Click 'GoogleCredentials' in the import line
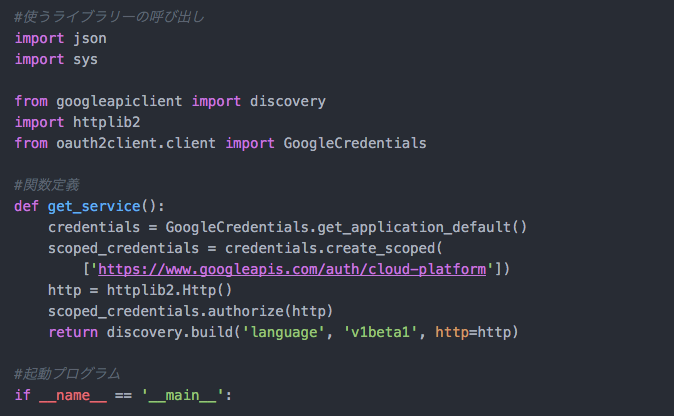Image resolution: width=674 pixels, height=416 pixels. coord(355,144)
